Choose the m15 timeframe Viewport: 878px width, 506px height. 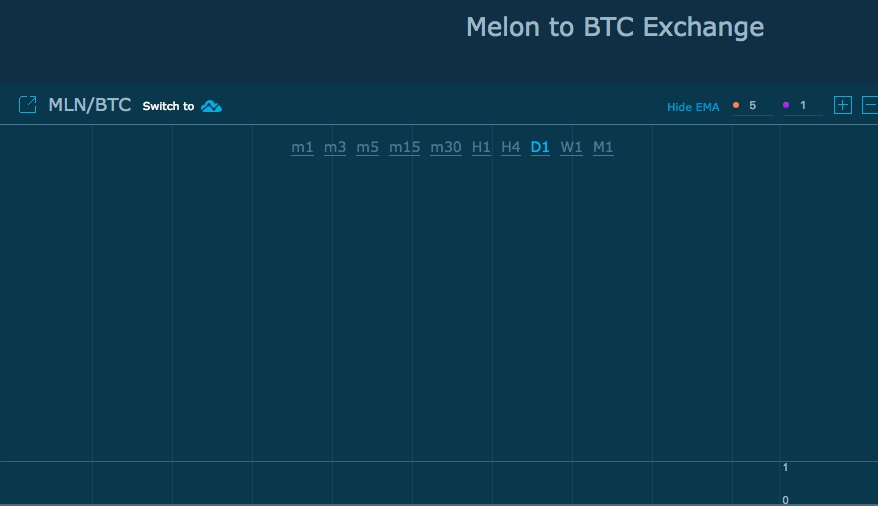pos(405,148)
